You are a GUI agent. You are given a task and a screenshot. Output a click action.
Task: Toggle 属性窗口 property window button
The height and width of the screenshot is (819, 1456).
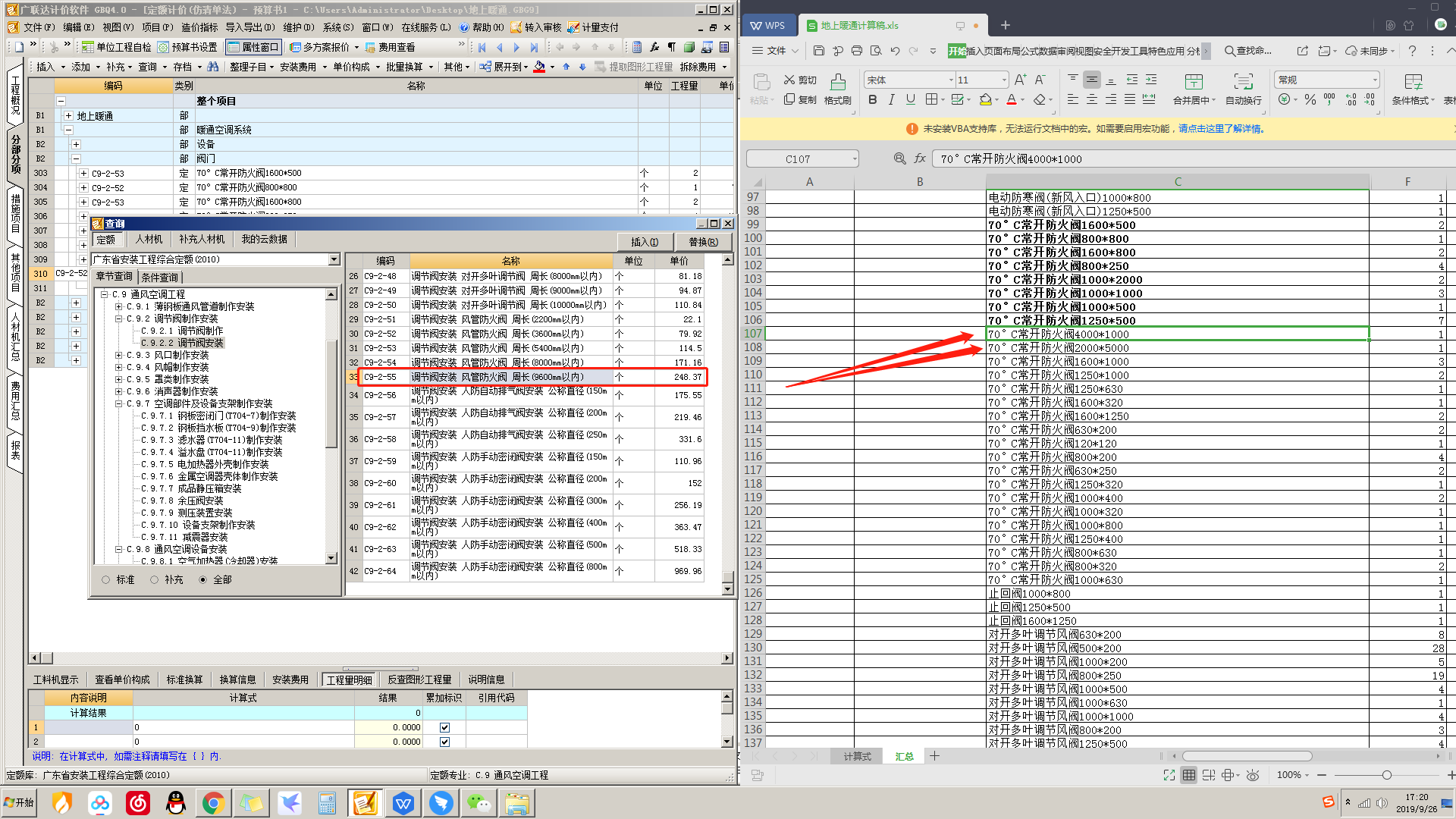[x=253, y=47]
